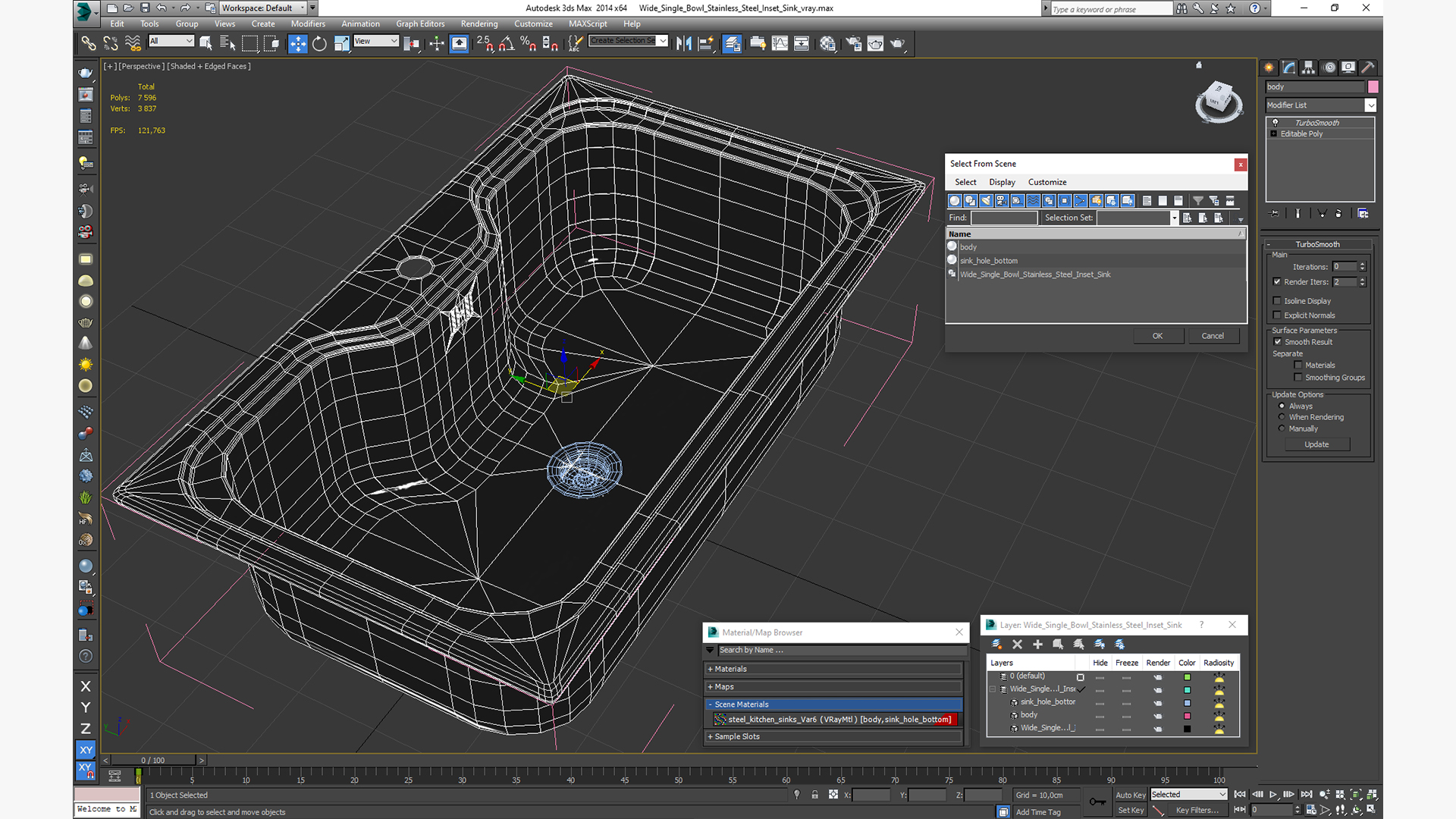
Task: Click Display Lights filter in Select From Scene
Action: click(x=986, y=201)
